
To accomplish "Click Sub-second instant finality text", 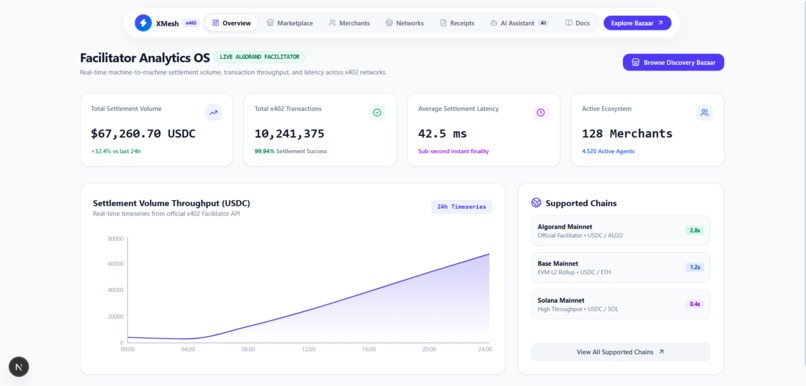I will coord(453,151).
